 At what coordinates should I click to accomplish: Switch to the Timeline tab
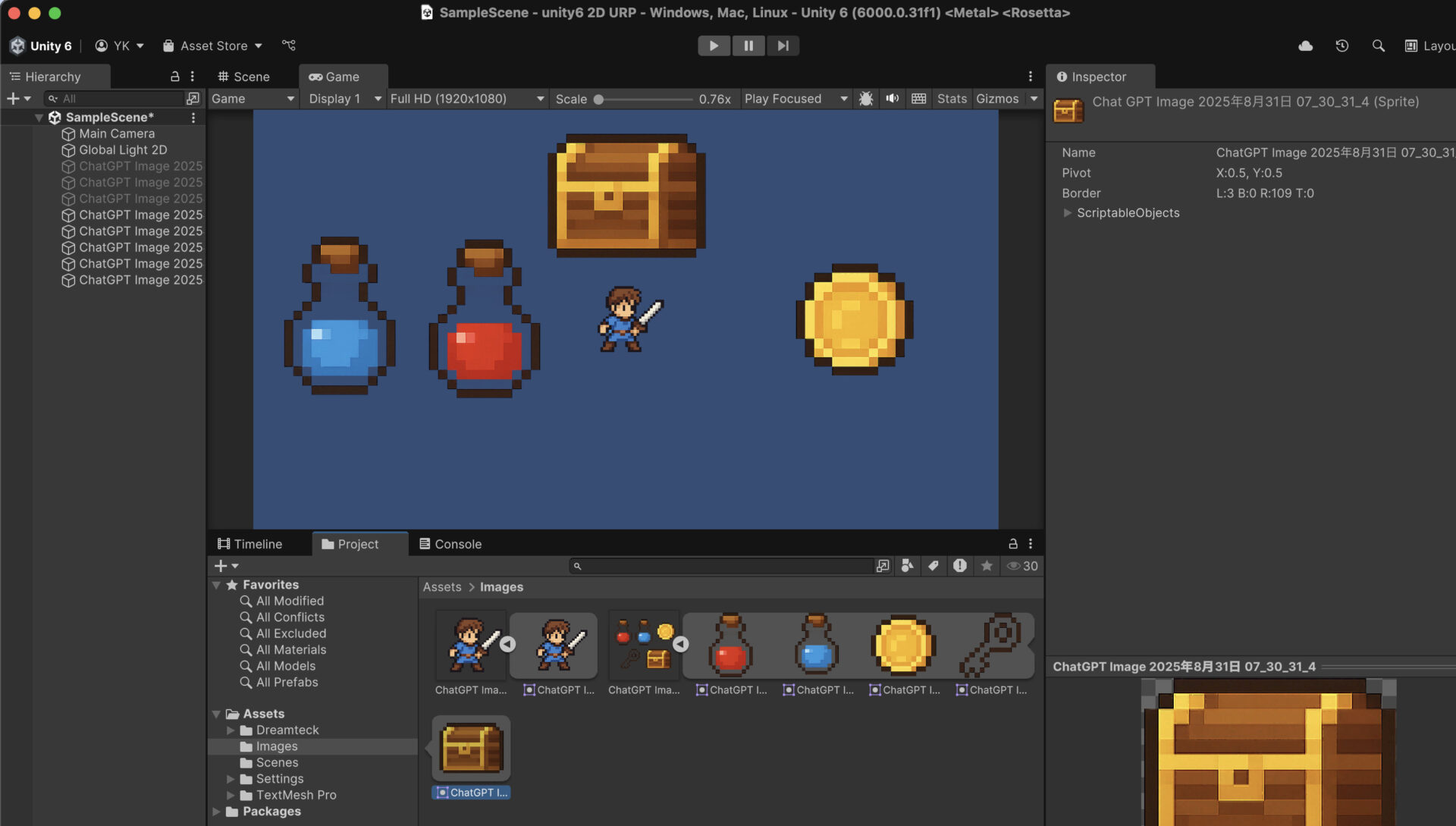point(249,544)
